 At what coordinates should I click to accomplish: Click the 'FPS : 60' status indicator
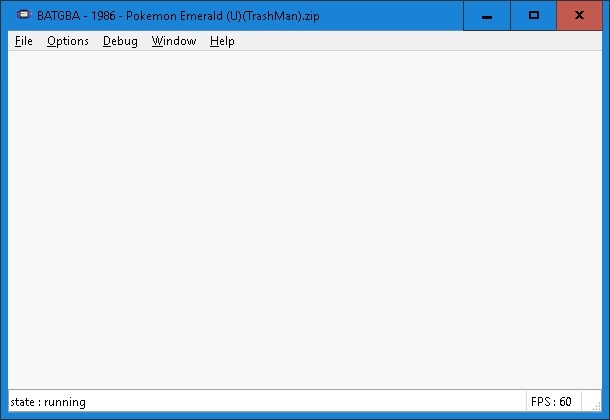click(551, 401)
